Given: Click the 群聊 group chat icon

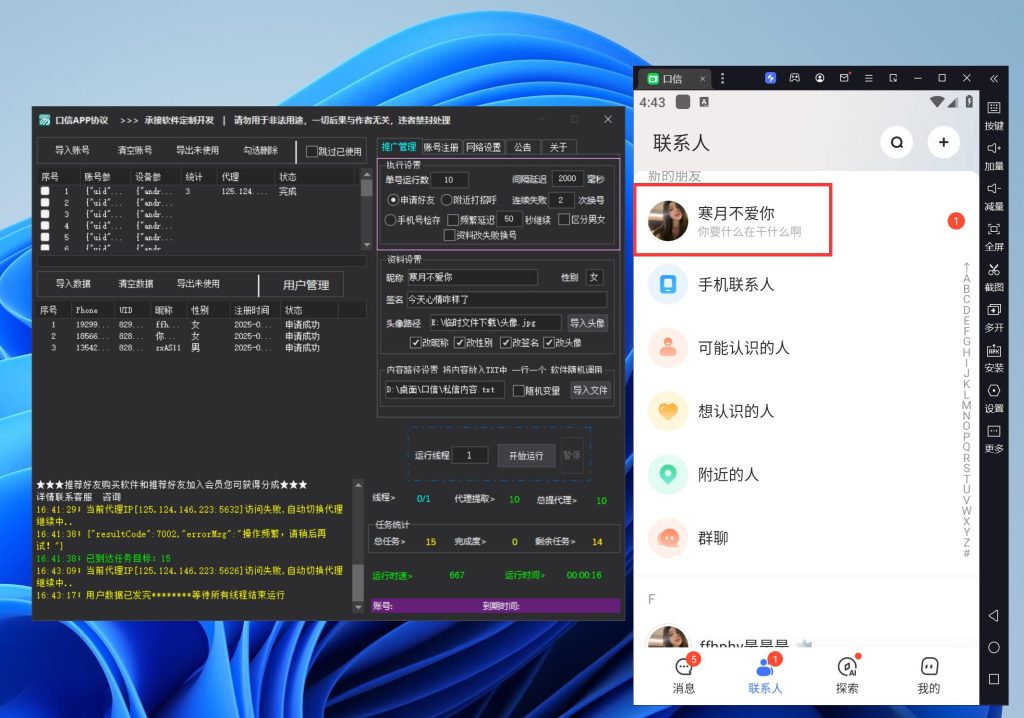Looking at the screenshot, I should click(x=667, y=538).
